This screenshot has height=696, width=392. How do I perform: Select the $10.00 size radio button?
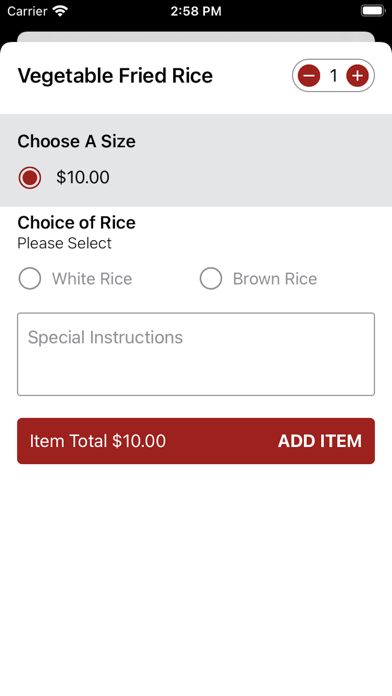(x=30, y=178)
